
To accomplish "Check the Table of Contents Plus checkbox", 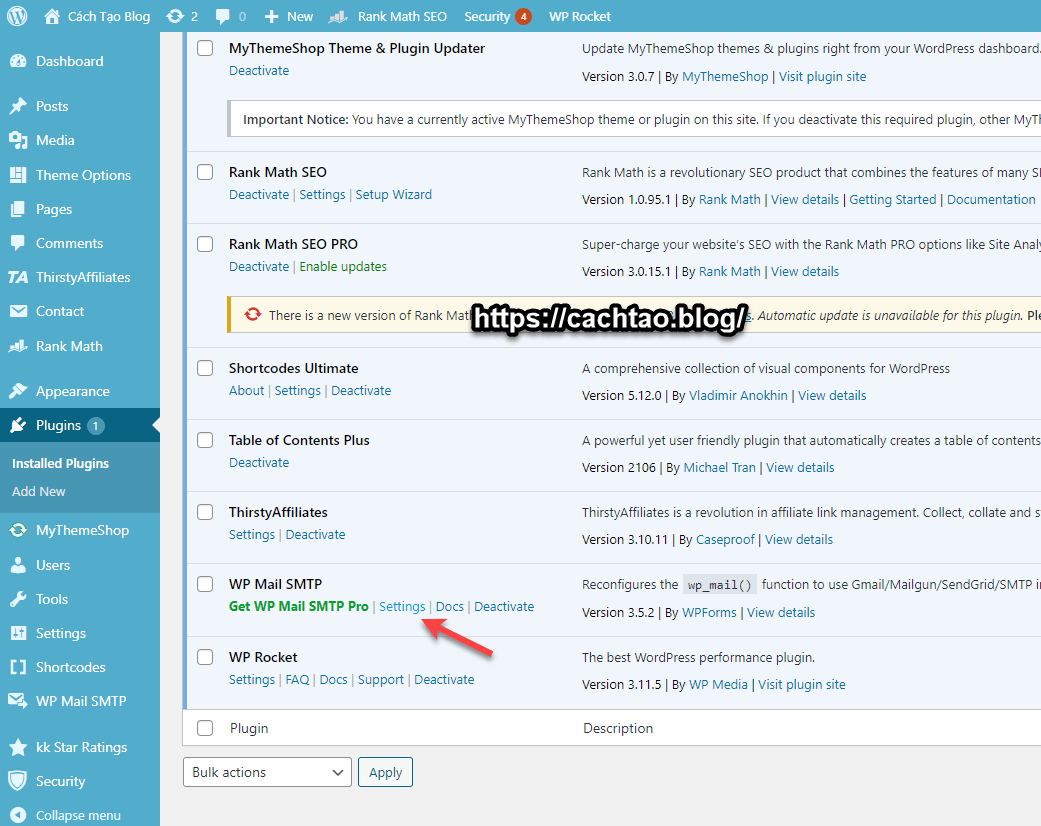I will tap(205, 440).
